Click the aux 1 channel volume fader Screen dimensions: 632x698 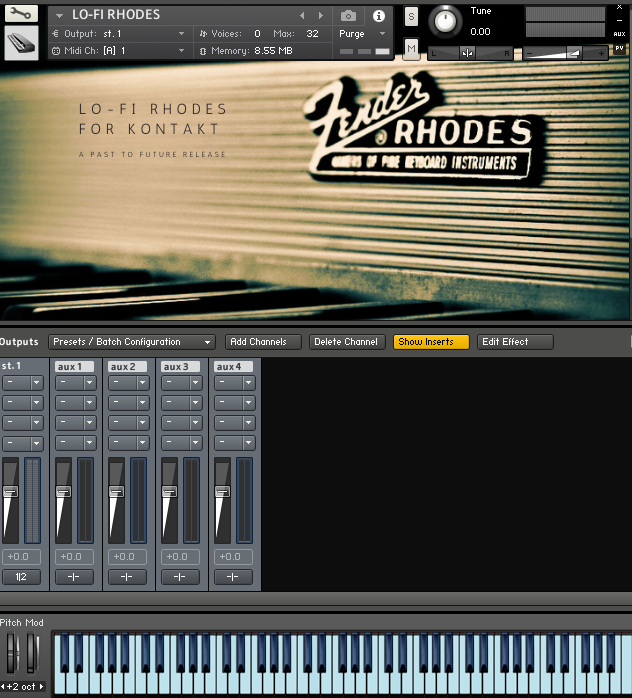tap(63, 492)
